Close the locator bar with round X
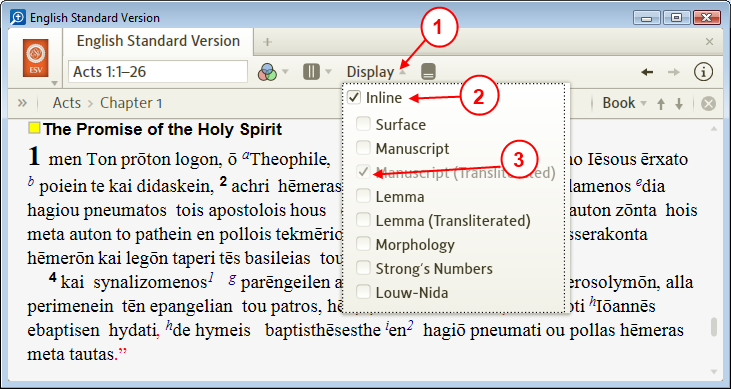Image resolution: width=731 pixels, height=389 pixels. point(708,104)
